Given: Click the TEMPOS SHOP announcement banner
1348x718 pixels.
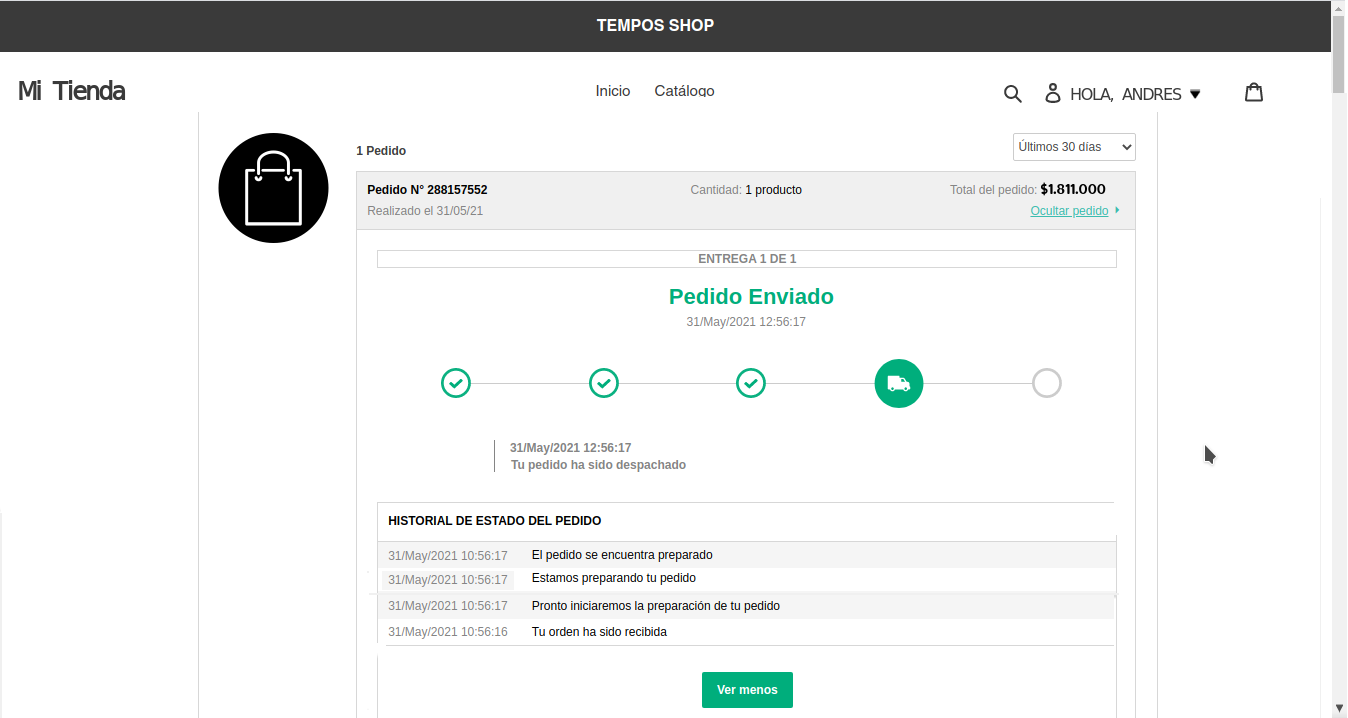Looking at the screenshot, I should pyautogui.click(x=655, y=26).
